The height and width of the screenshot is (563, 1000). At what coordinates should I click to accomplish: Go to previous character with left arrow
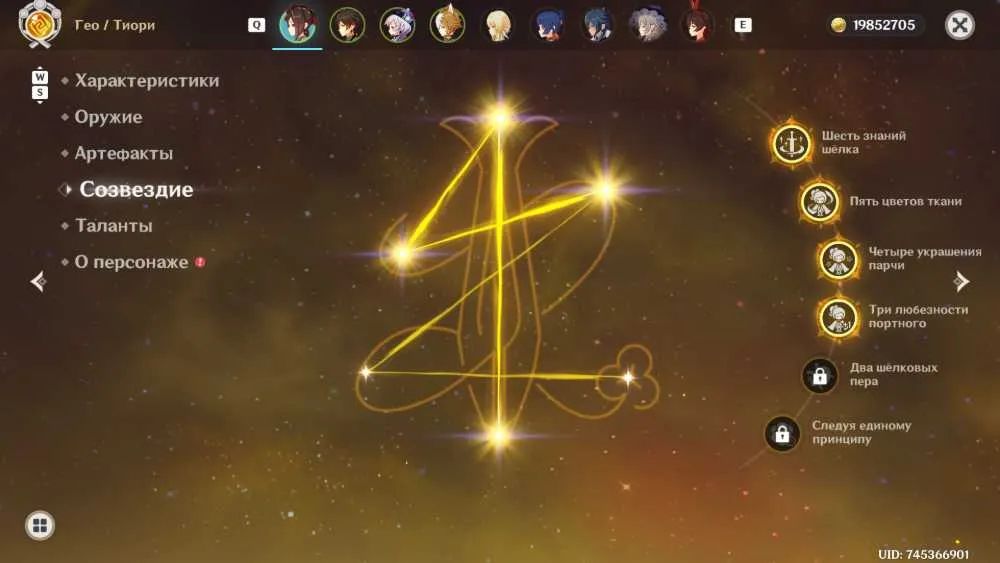pyautogui.click(x=38, y=281)
